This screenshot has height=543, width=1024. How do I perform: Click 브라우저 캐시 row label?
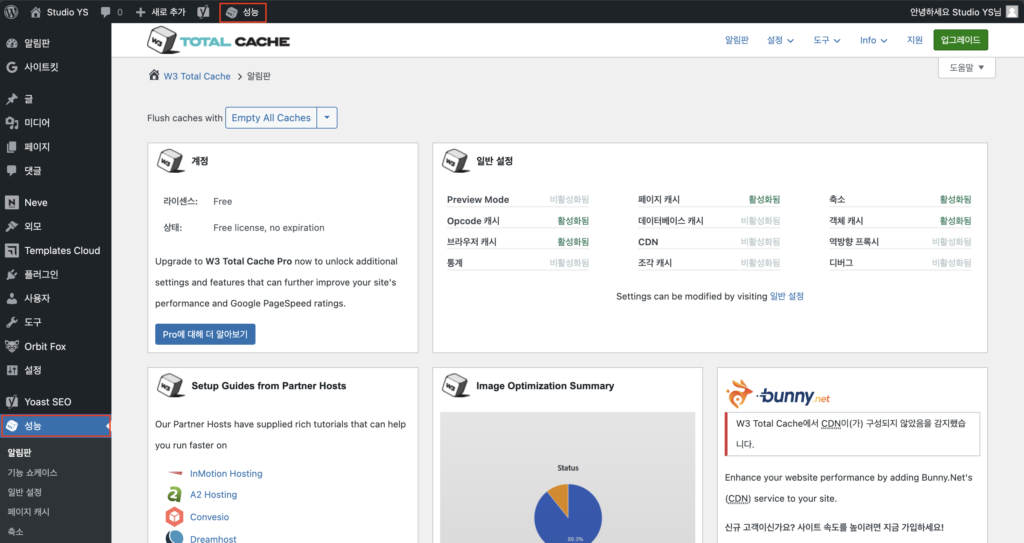point(472,242)
